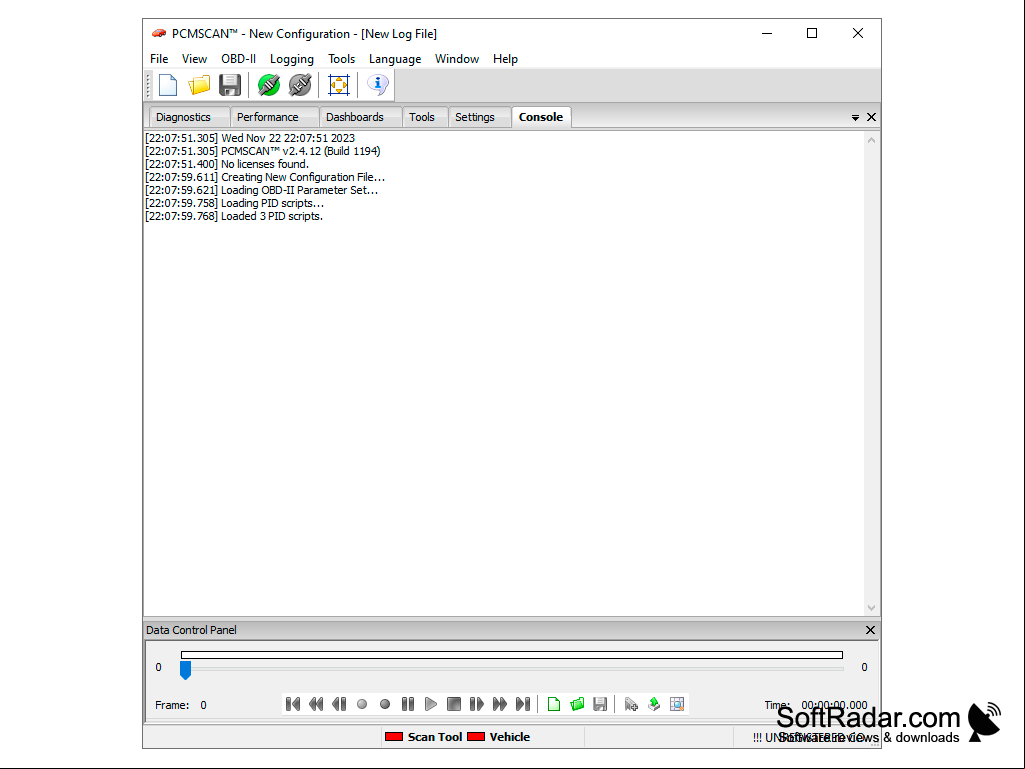The image size is (1025, 769).
Task: Create new log file with green page icon
Action: [x=554, y=704]
